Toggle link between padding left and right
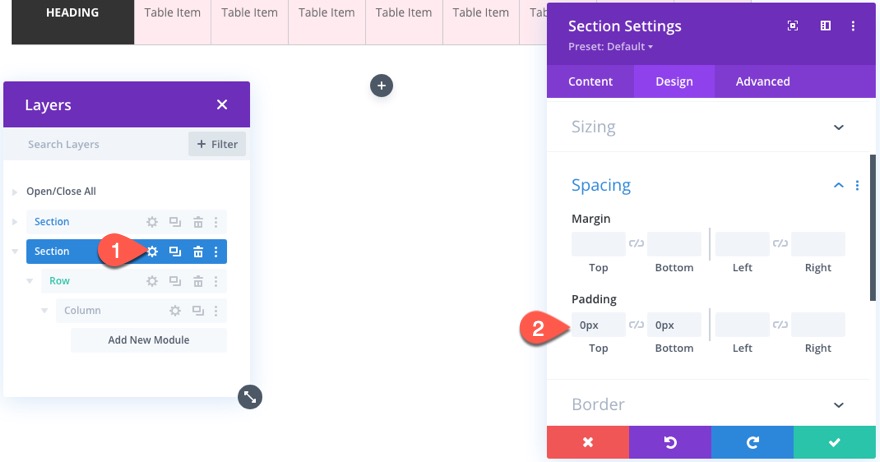This screenshot has height=462, width=880. pos(780,325)
